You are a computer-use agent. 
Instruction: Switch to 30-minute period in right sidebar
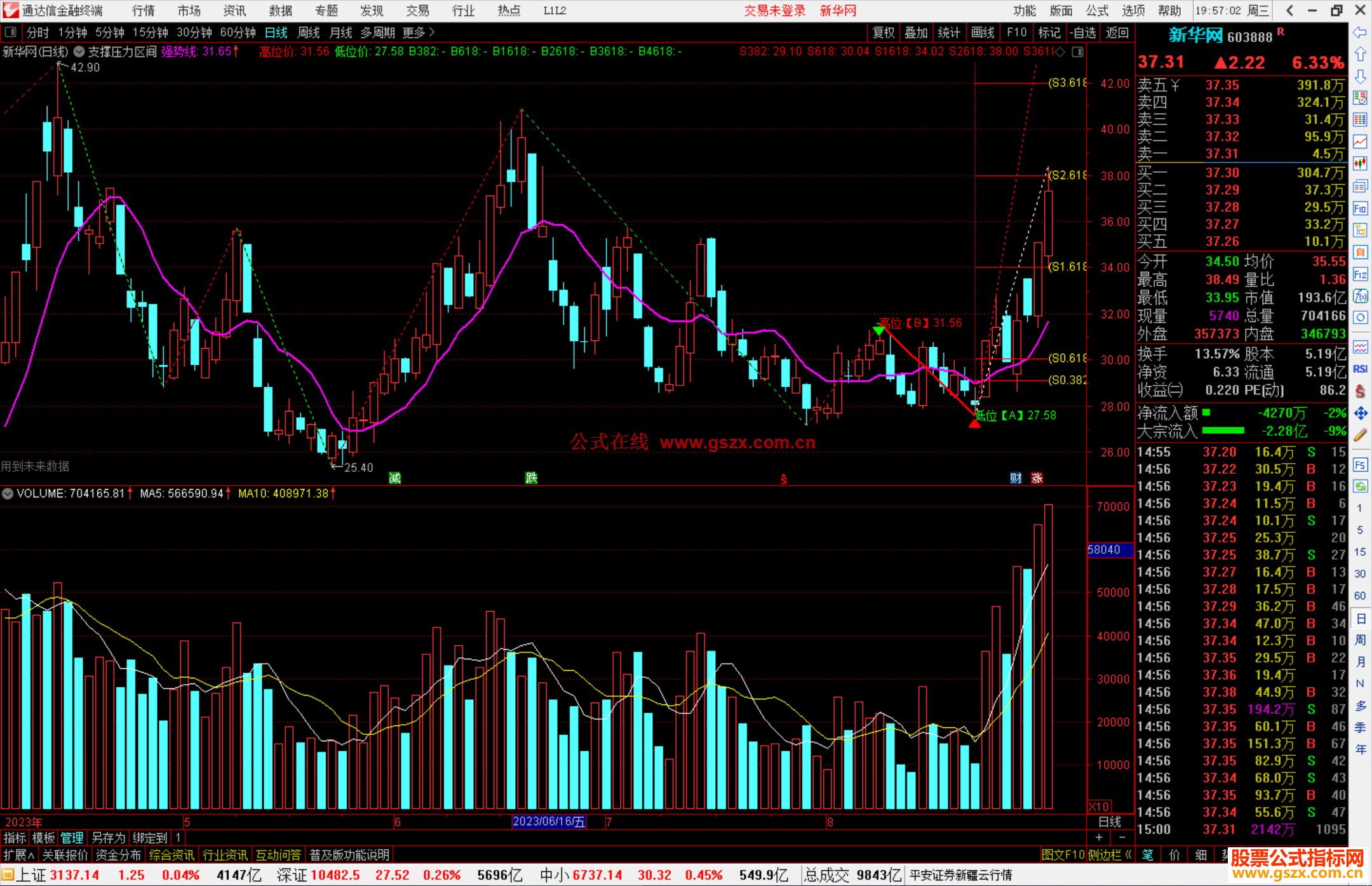[x=1359, y=574]
